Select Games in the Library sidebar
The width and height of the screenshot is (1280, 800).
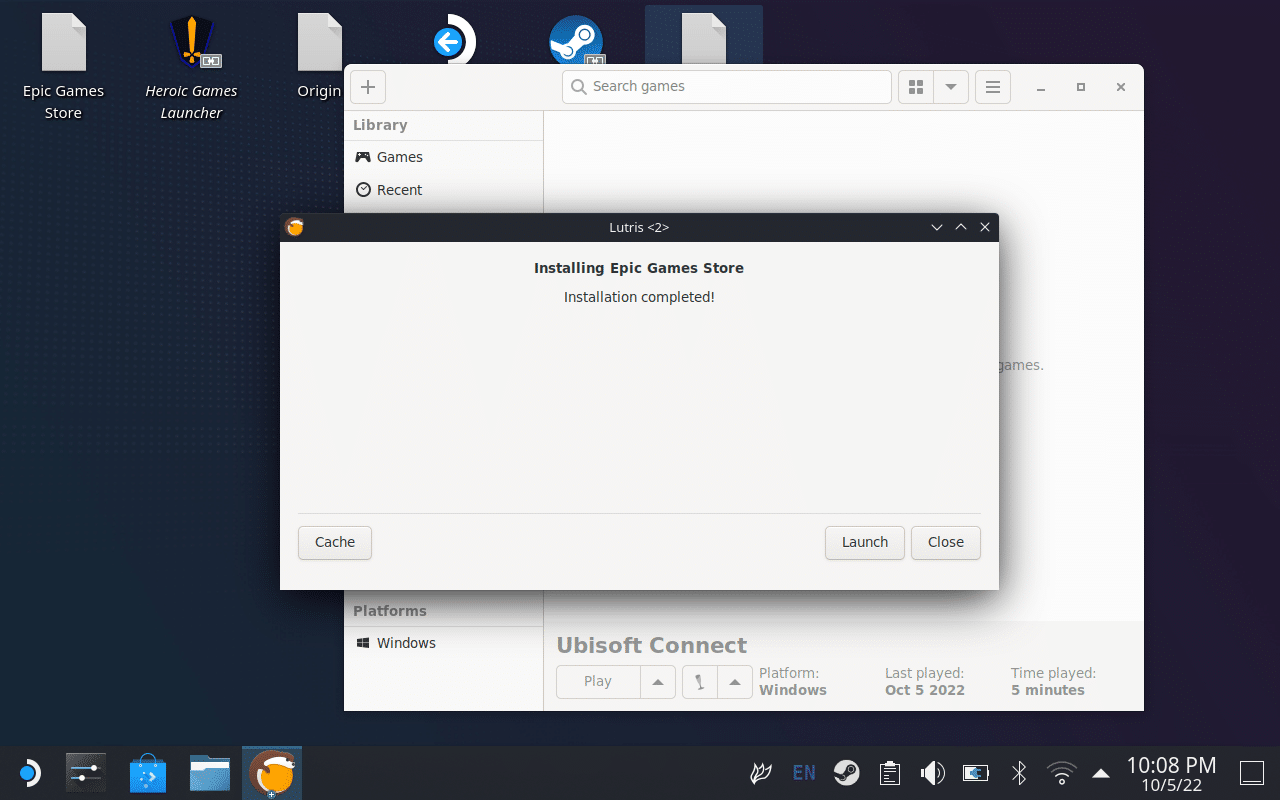coord(443,157)
